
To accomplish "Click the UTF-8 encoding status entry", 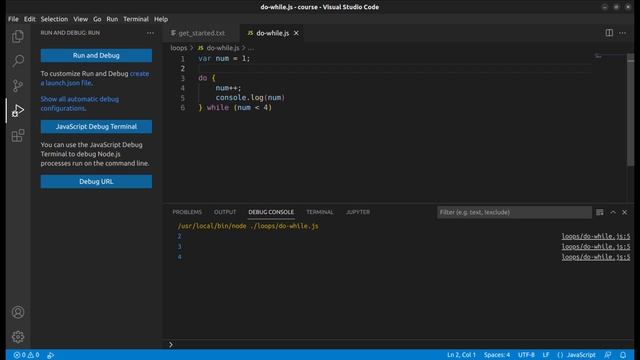I will [x=526, y=355].
